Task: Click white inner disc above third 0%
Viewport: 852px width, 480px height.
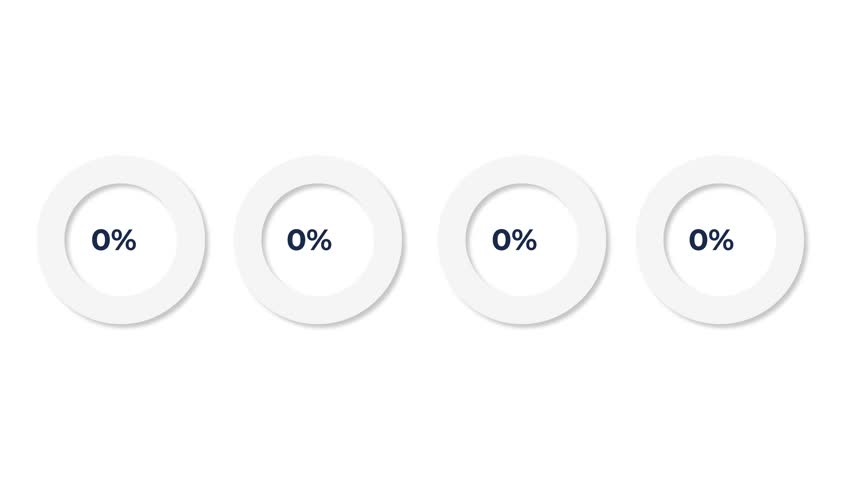Action: [522, 207]
